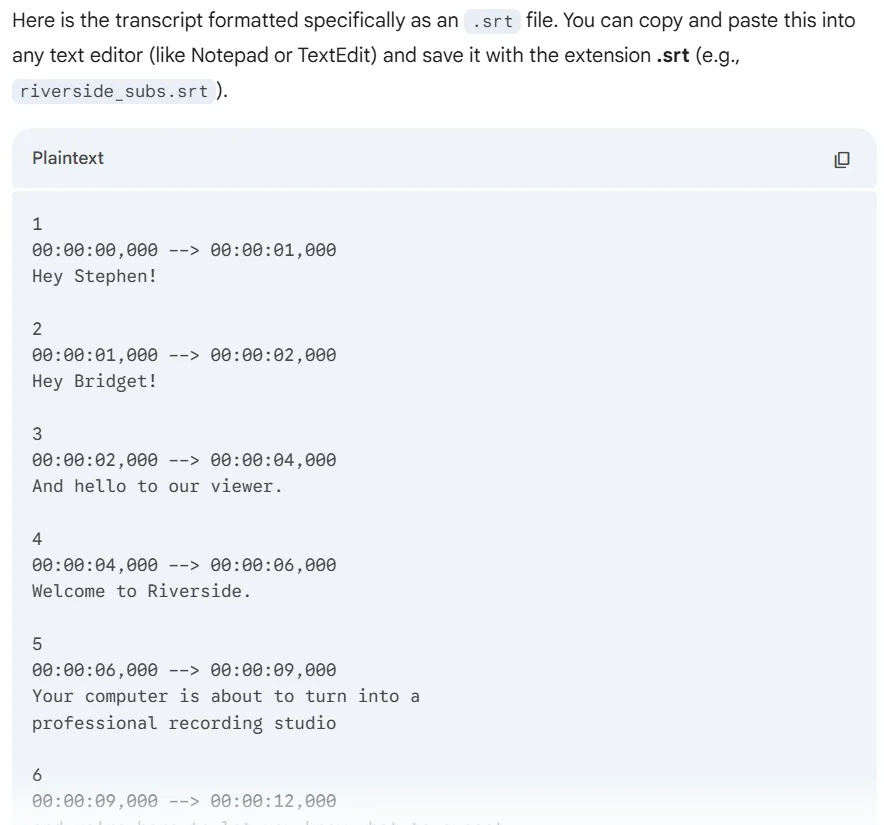
Task: Click the riverside_subs.srt filename code chip
Action: [x=113, y=92]
